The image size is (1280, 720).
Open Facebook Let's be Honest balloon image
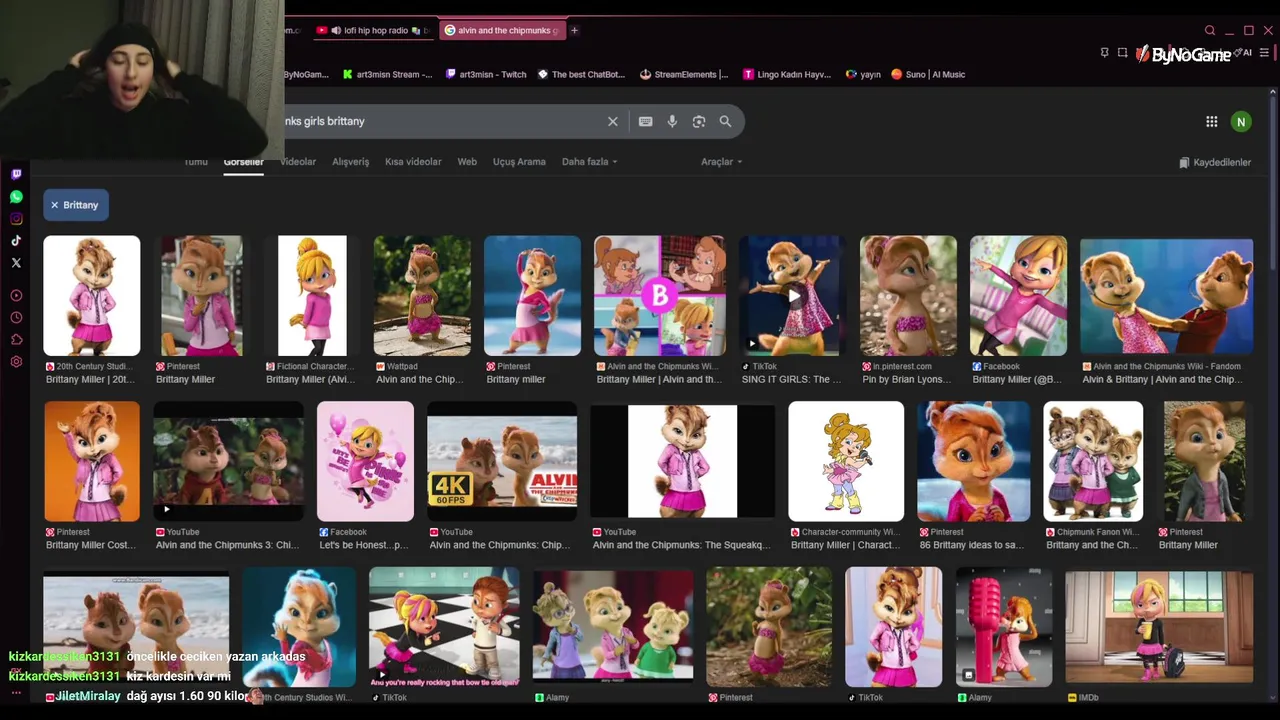[x=365, y=461]
